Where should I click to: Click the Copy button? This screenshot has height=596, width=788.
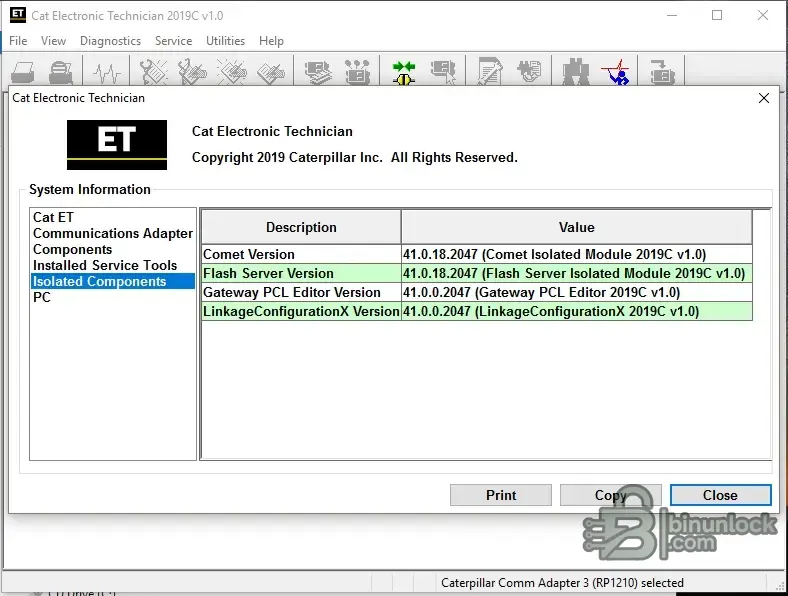click(x=611, y=495)
